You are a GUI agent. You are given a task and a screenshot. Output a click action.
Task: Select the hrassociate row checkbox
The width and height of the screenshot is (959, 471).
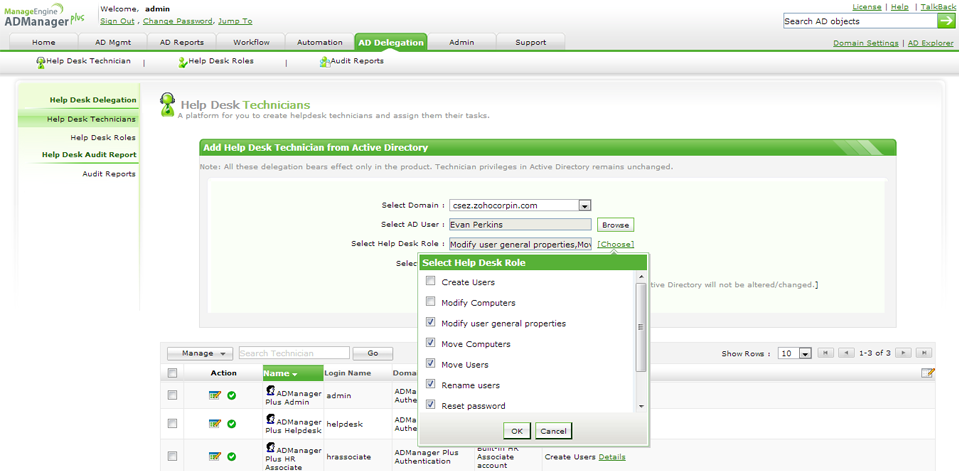tap(172, 456)
